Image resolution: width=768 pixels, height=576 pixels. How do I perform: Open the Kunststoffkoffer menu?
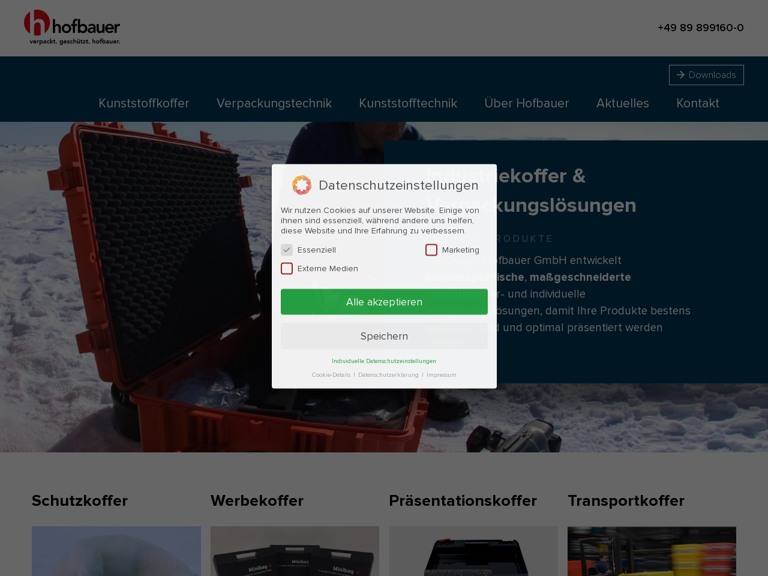[143, 103]
